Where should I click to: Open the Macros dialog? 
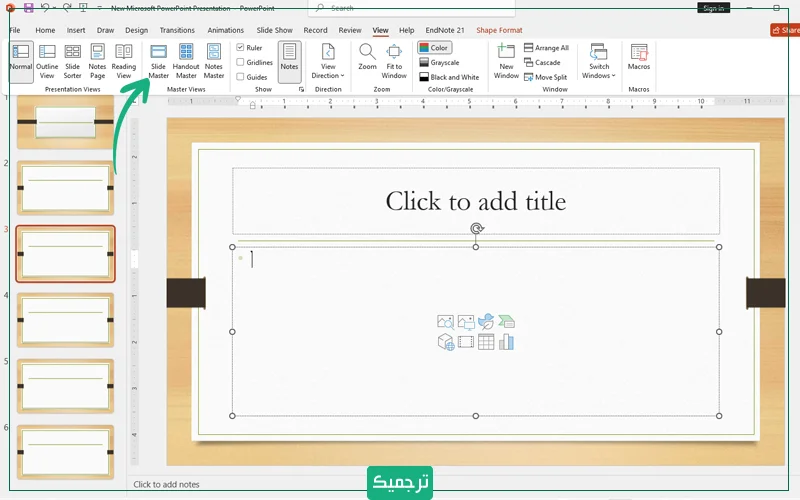tap(639, 57)
